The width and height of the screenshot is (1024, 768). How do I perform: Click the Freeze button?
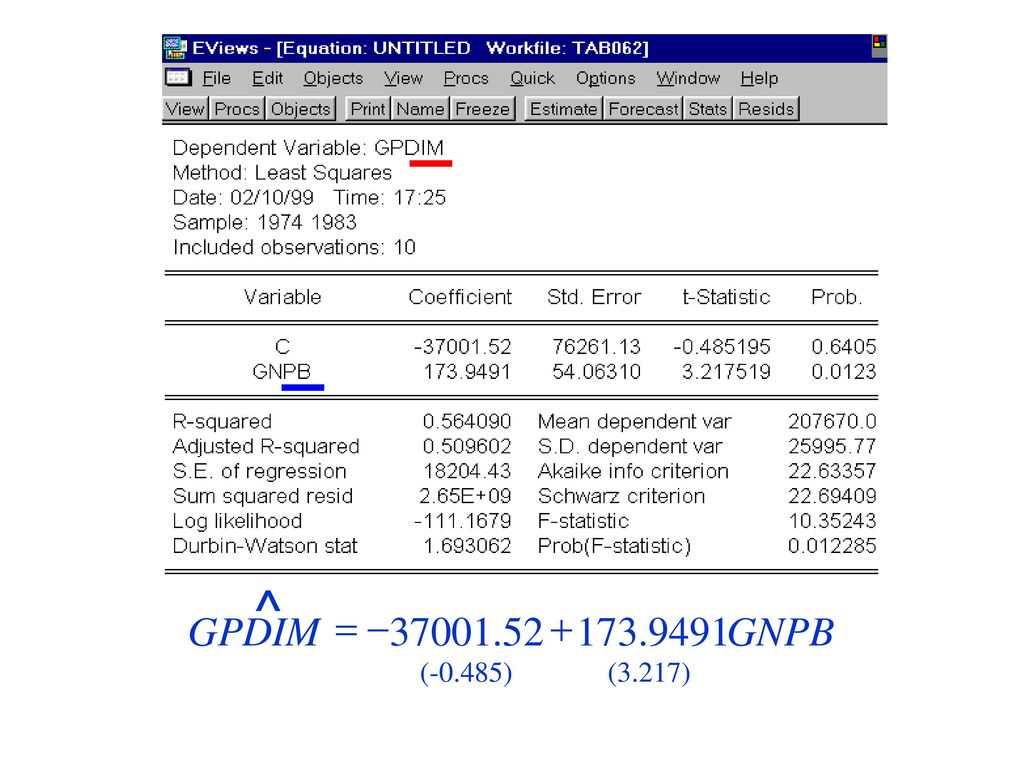tap(483, 108)
